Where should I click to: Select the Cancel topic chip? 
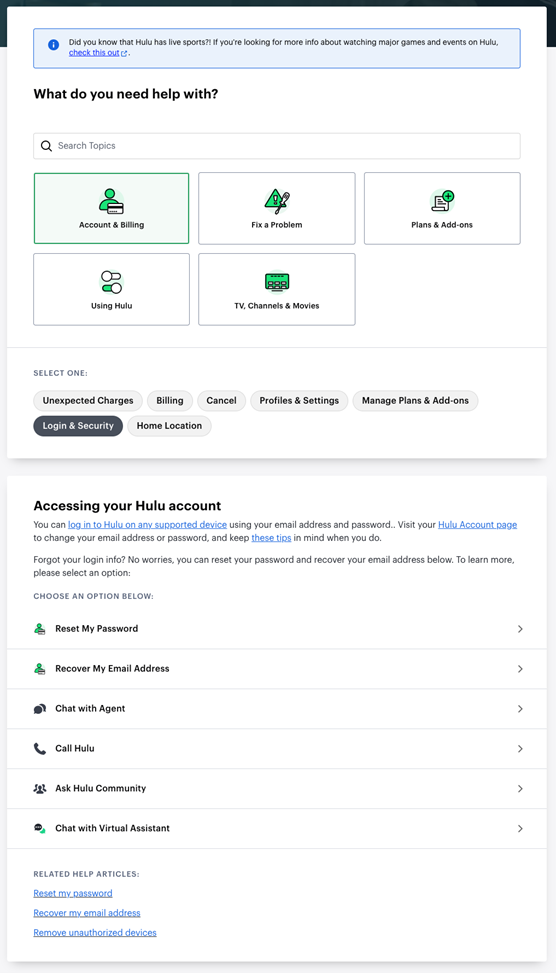(x=222, y=401)
